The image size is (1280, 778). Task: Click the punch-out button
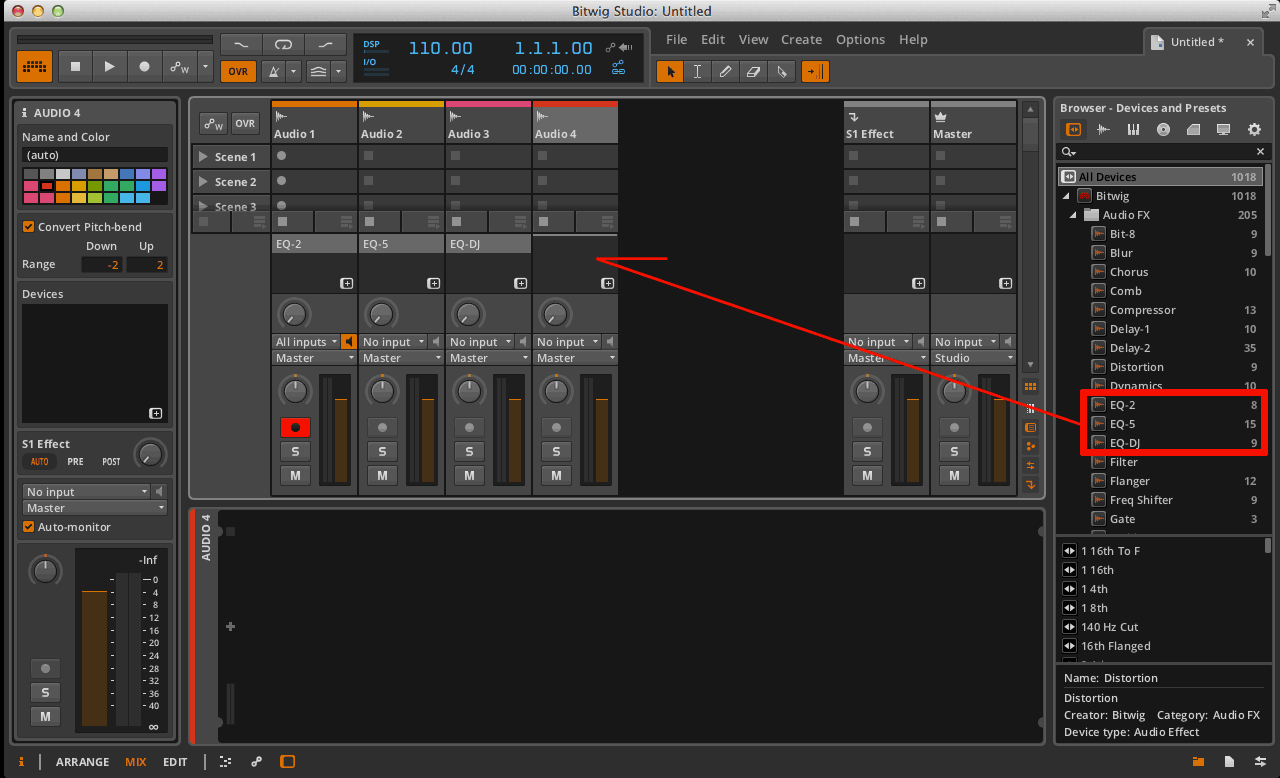pos(325,44)
